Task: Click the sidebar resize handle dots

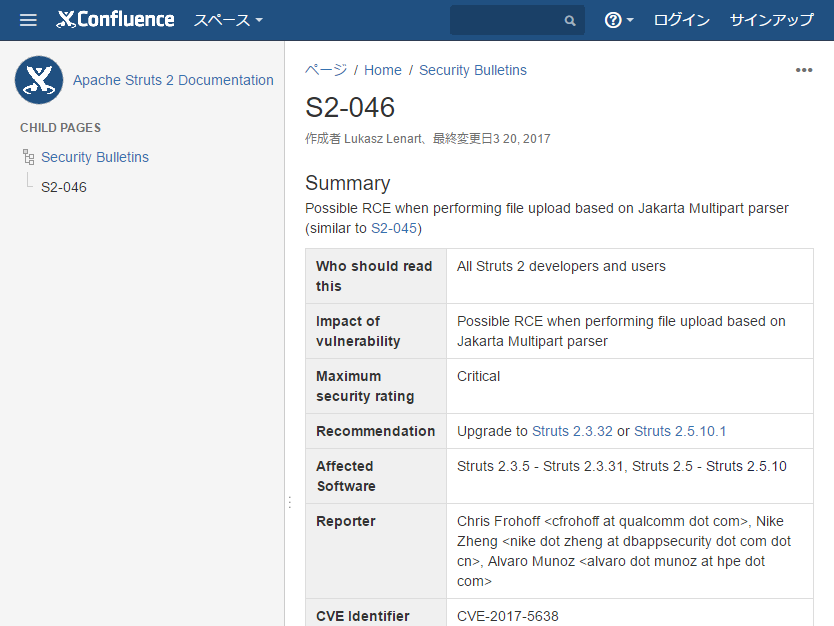Action: pos(289,502)
